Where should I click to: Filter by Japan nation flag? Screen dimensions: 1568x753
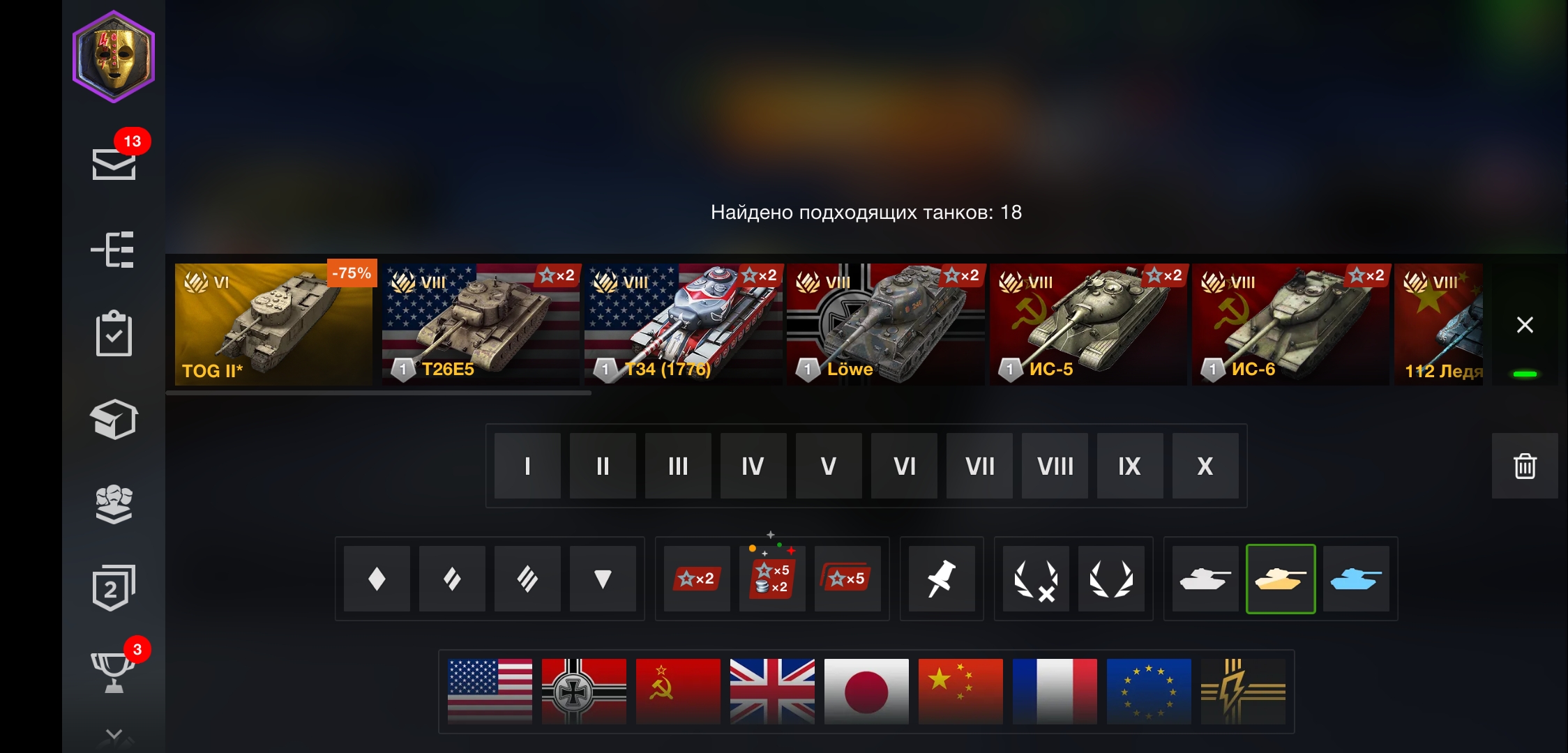point(866,691)
